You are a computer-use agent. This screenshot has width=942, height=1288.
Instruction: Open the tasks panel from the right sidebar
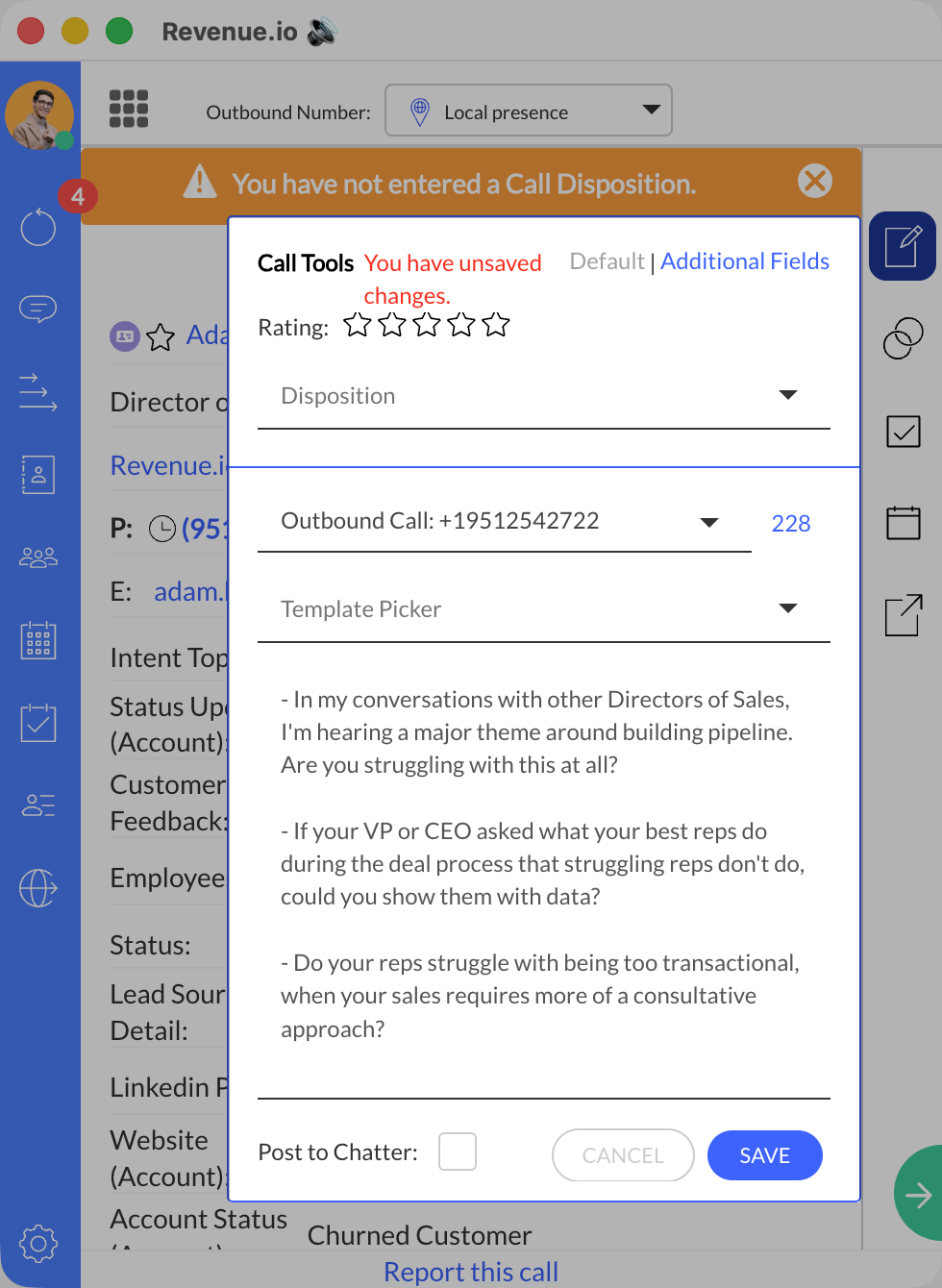[902, 432]
